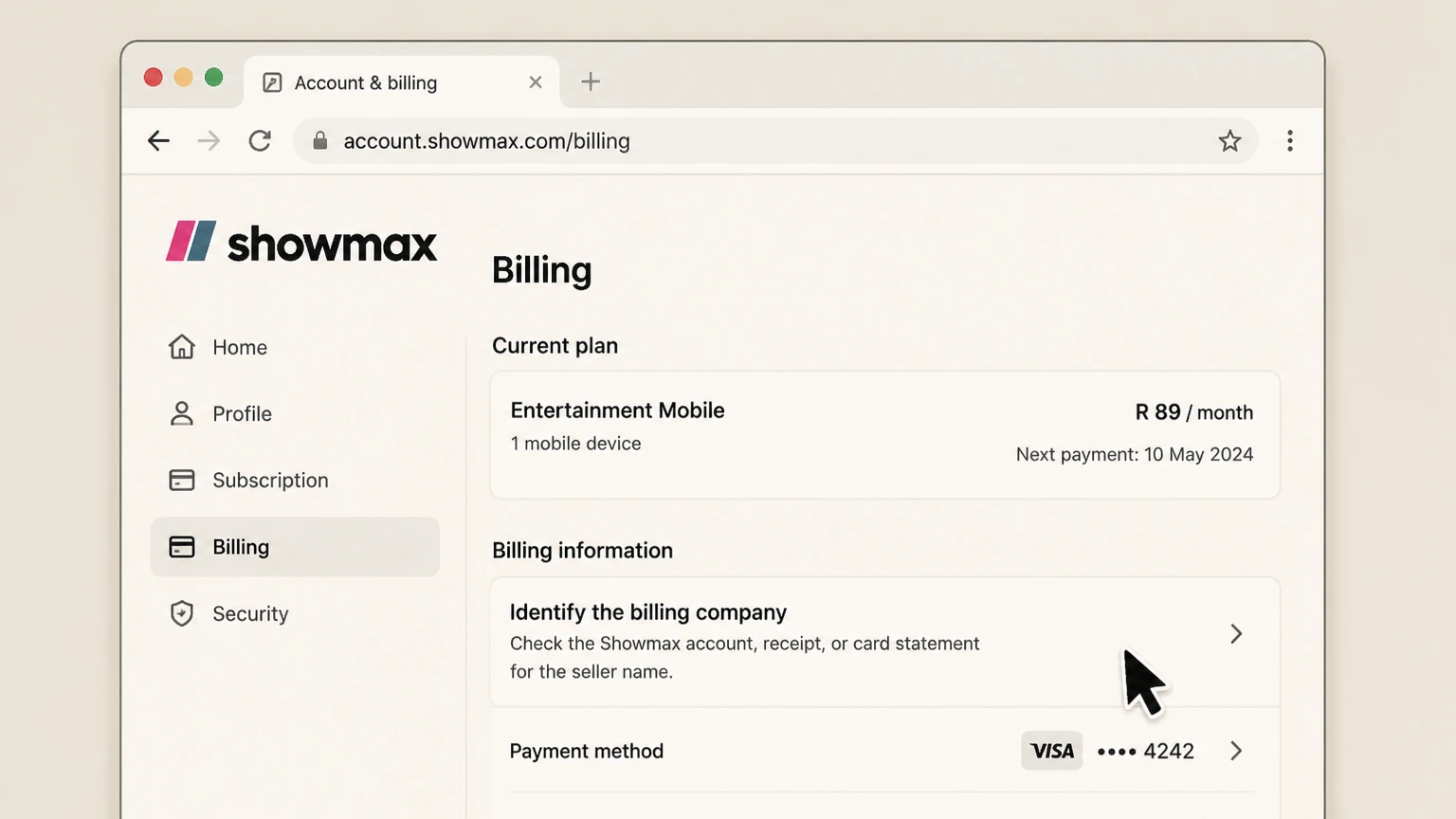The image size is (1456, 819).
Task: Click the macOS green maximize button
Action: point(214,77)
